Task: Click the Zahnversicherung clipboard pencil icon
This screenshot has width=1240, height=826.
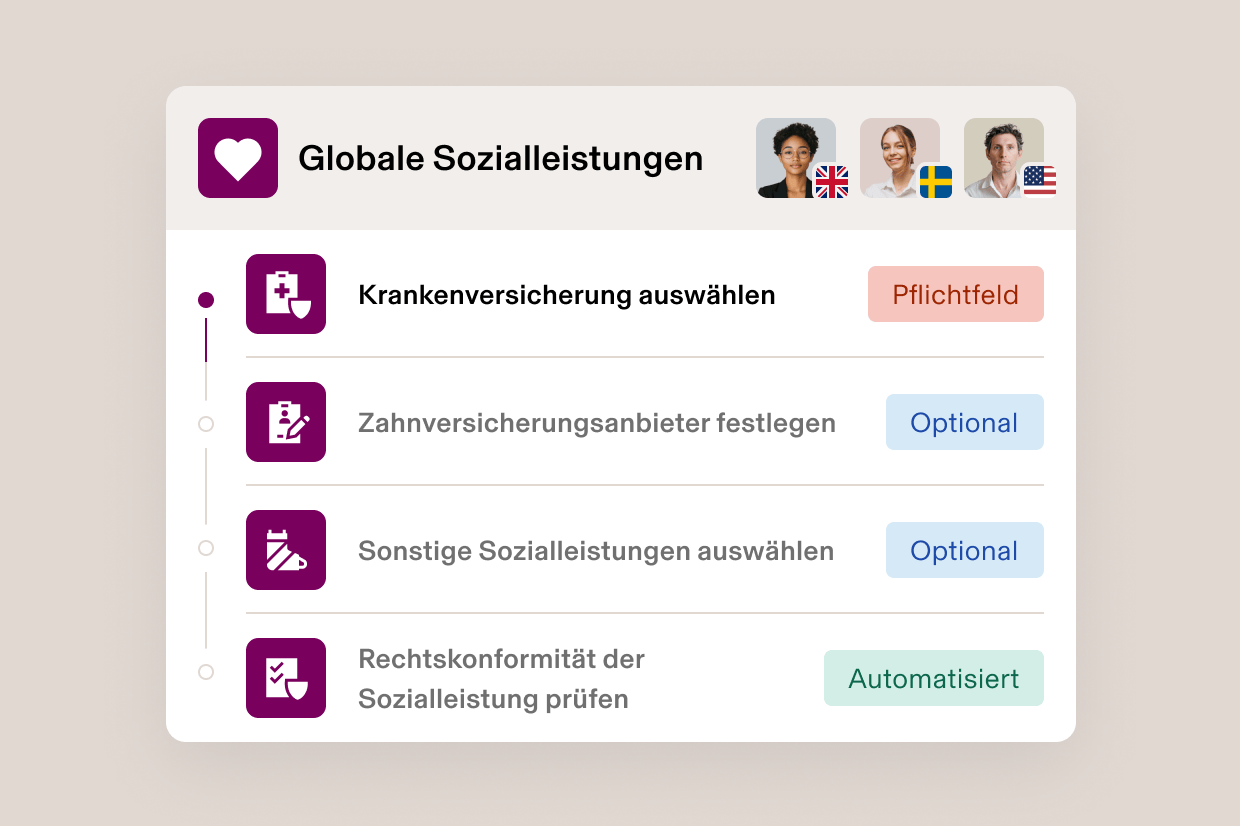Action: point(286,422)
